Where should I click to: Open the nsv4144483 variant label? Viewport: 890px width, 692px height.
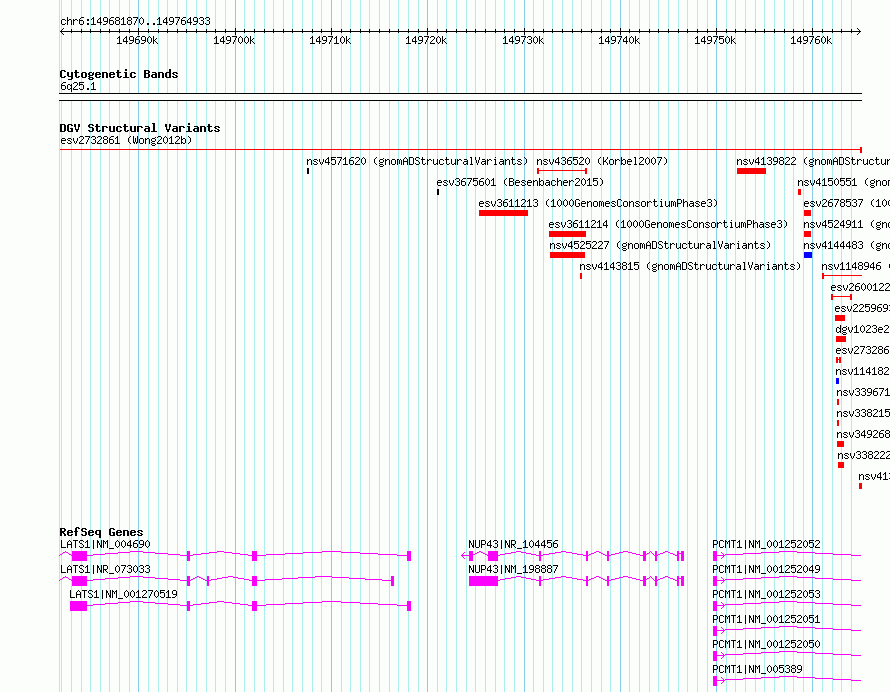(x=846, y=245)
